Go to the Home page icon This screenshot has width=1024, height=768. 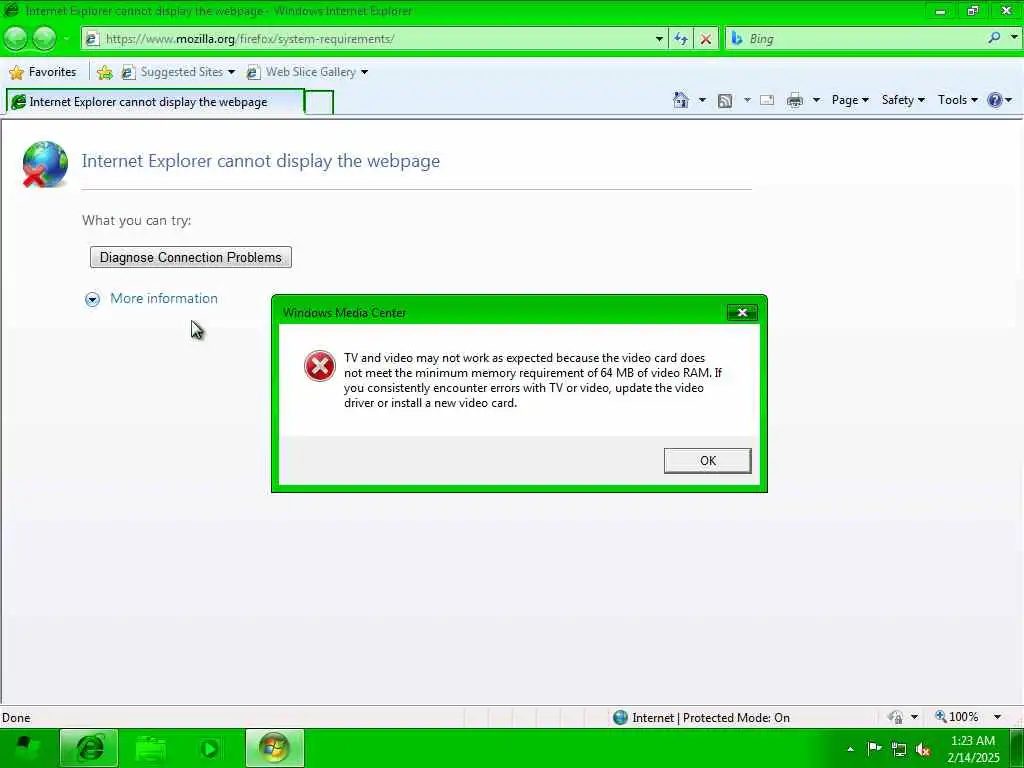[680, 100]
